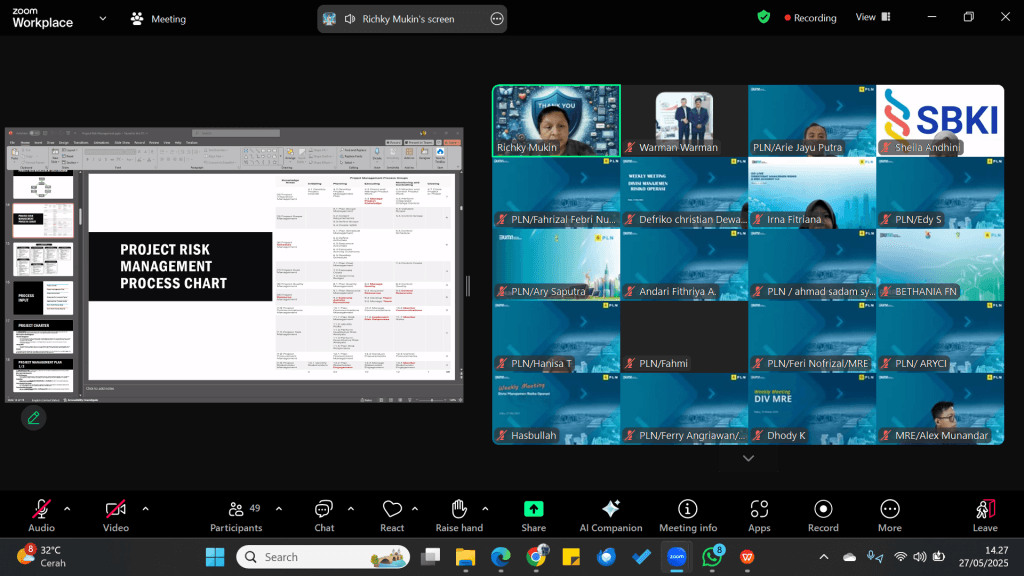1024x576 pixels.
Task: Show more participants with the down chevron
Action: point(748,458)
